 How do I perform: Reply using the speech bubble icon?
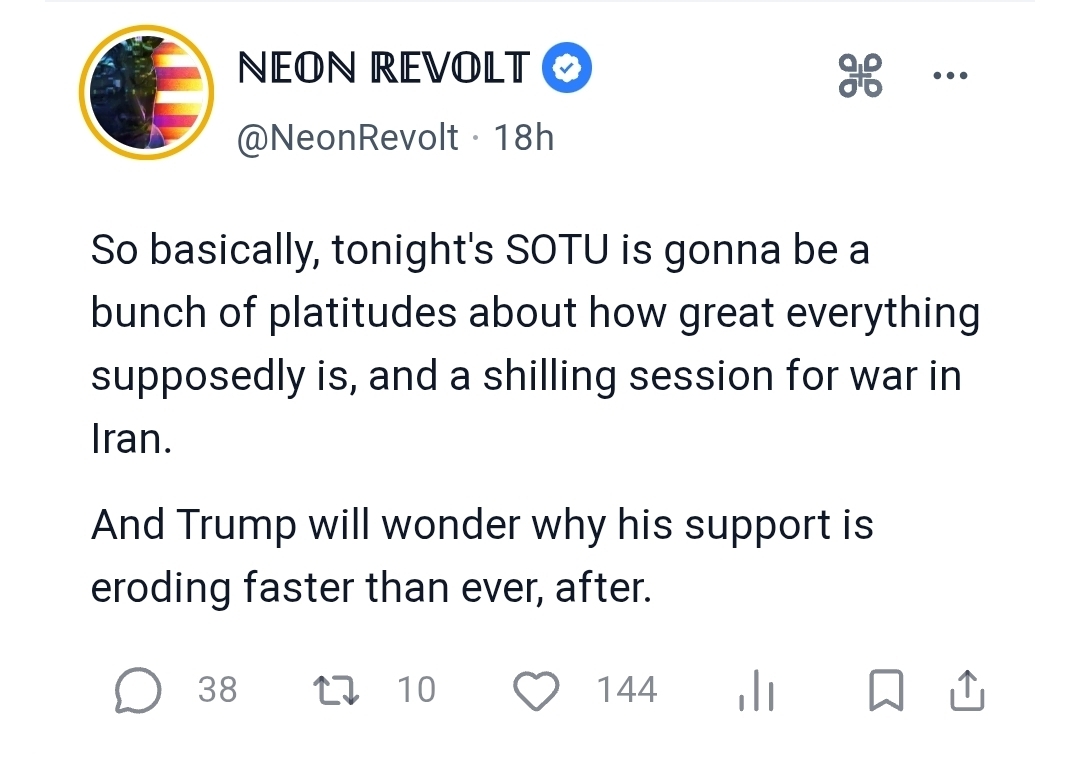(138, 690)
